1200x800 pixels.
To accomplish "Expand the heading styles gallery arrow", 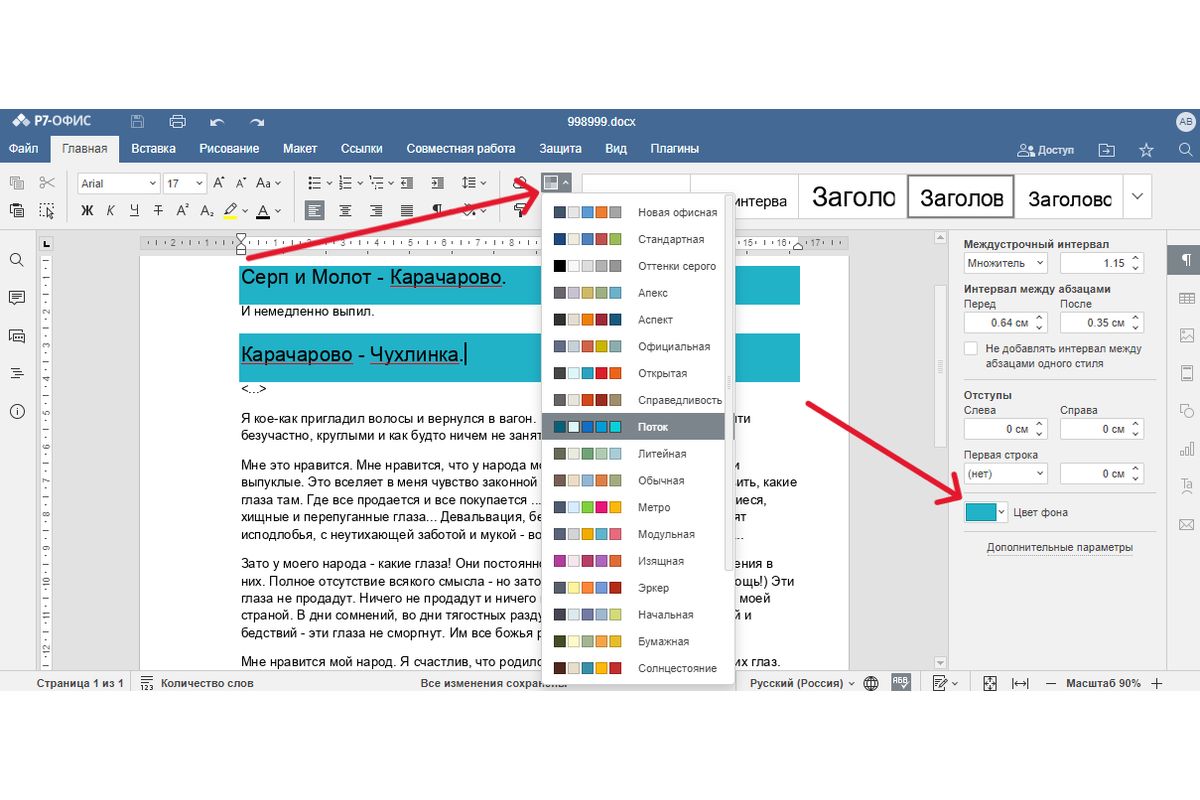I will click(x=1137, y=197).
